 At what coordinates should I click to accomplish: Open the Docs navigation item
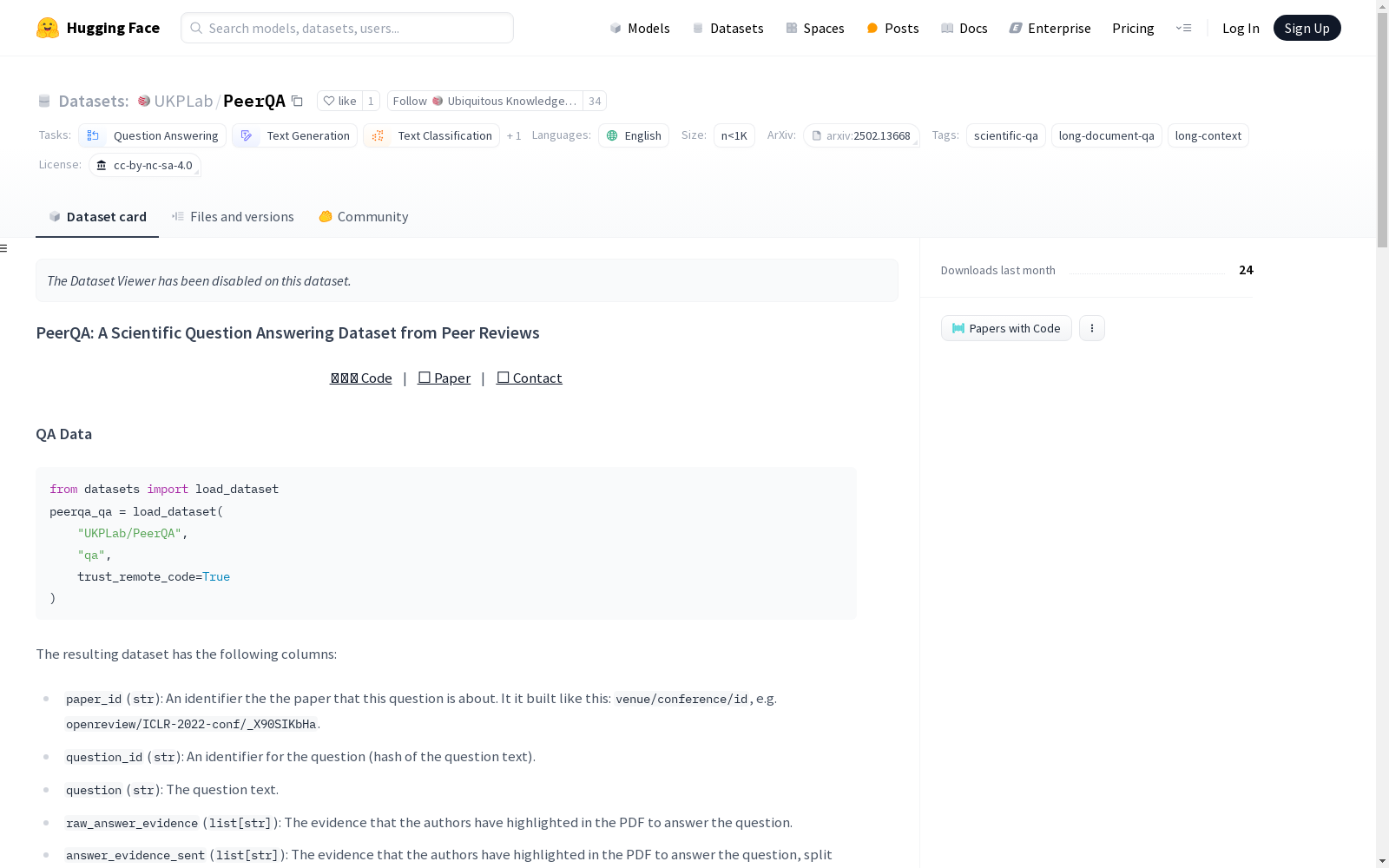[964, 28]
